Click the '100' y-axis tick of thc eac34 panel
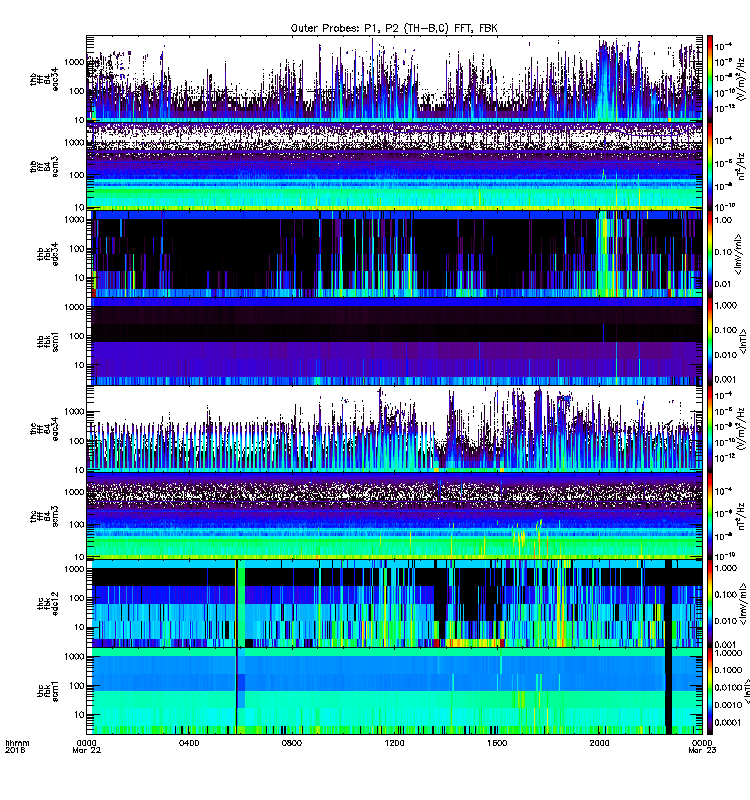Viewport: 750px width, 800px height. (x=77, y=441)
